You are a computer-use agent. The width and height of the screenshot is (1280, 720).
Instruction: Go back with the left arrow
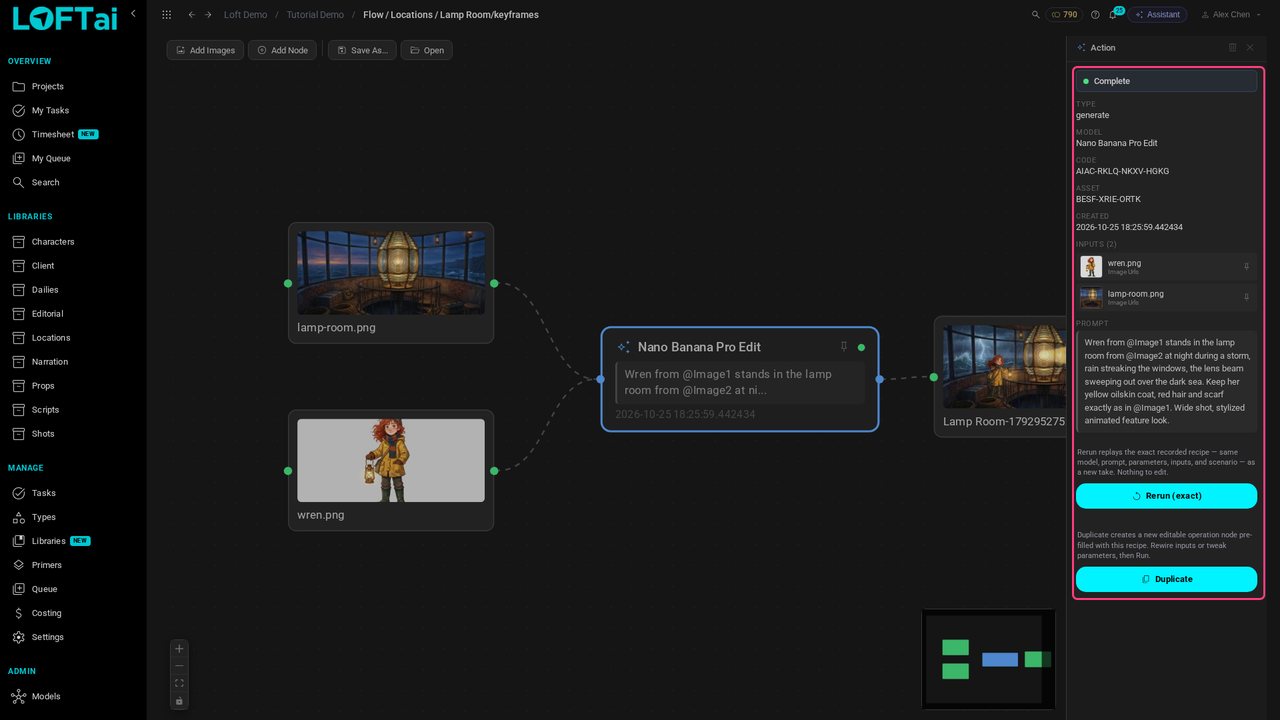tap(191, 15)
